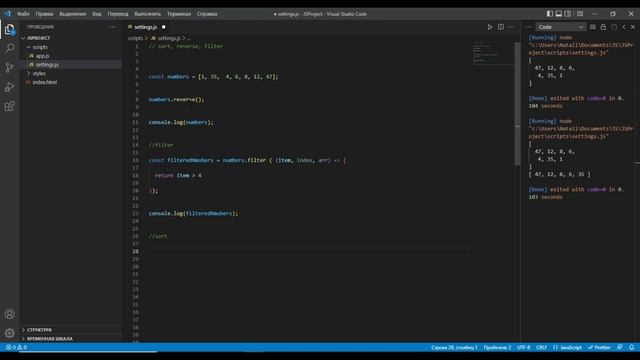The height and width of the screenshot is (360, 640).
Task: Split the editor to the right
Action: [501, 27]
